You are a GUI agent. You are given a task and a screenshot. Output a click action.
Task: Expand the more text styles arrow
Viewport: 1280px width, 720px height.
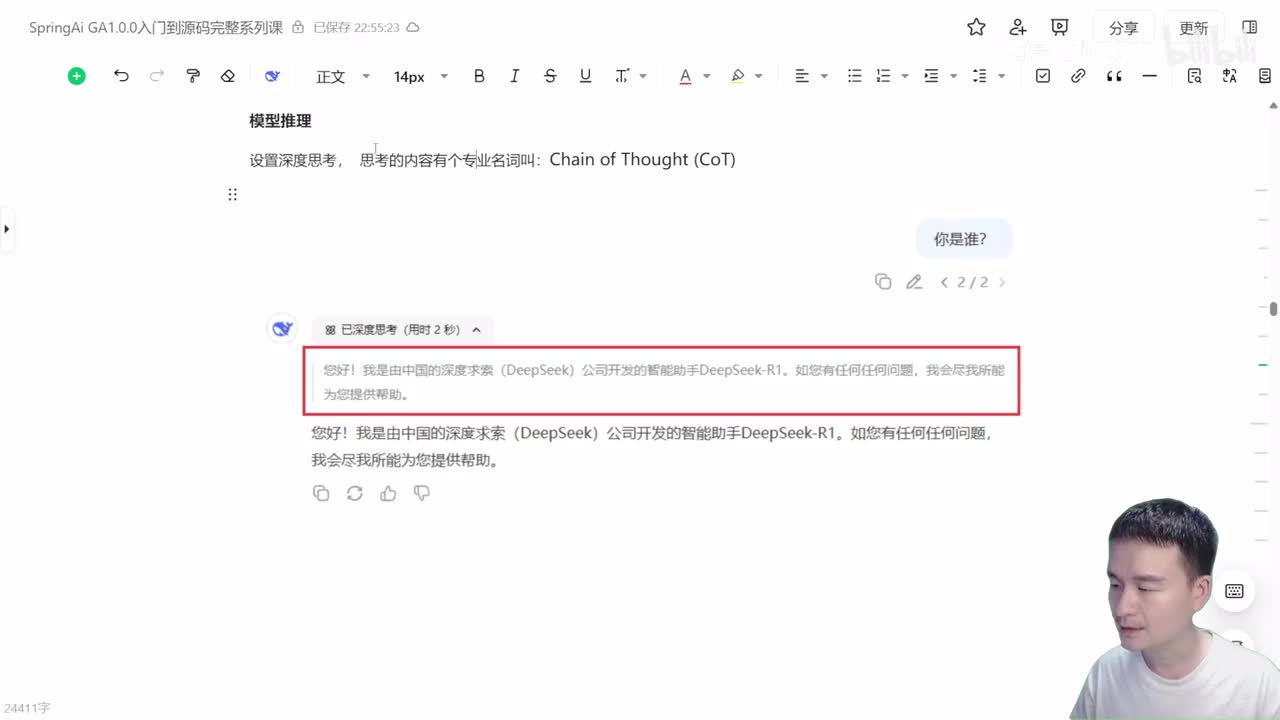[x=643, y=76]
